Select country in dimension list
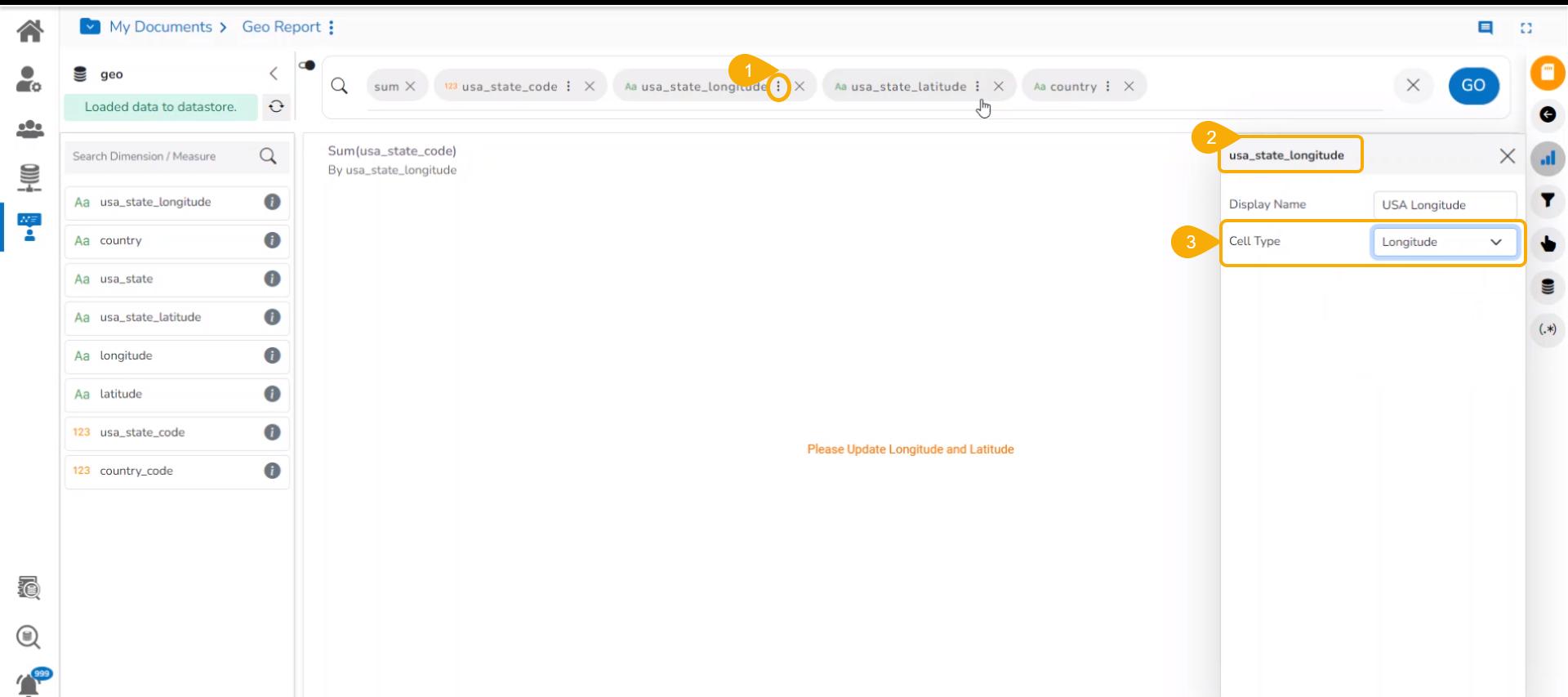 click(177, 240)
